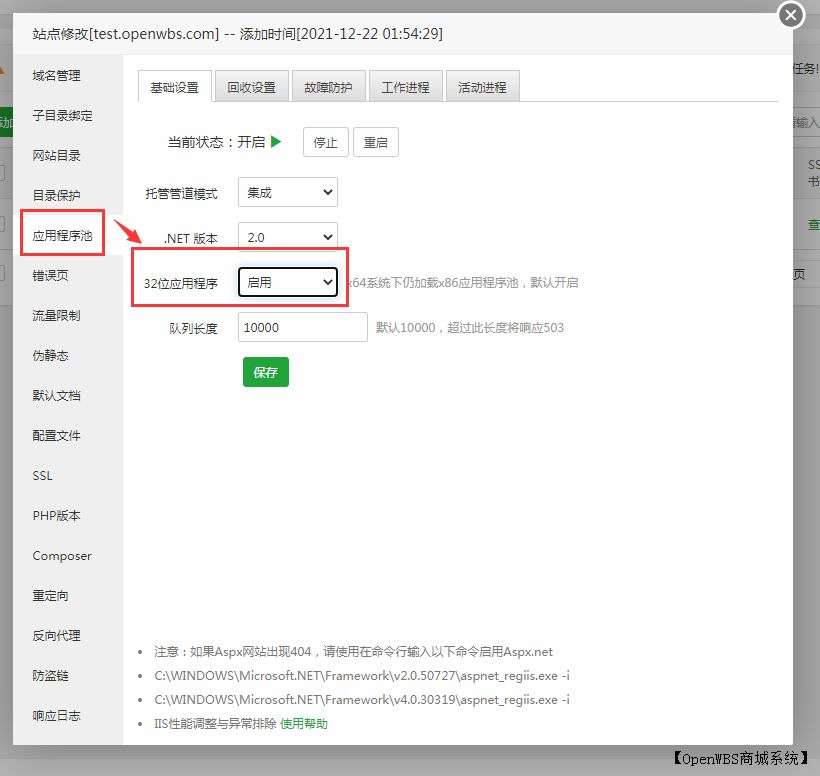Switch to the 活动进程 tab
Viewport: 820px width, 776px height.
click(x=482, y=86)
